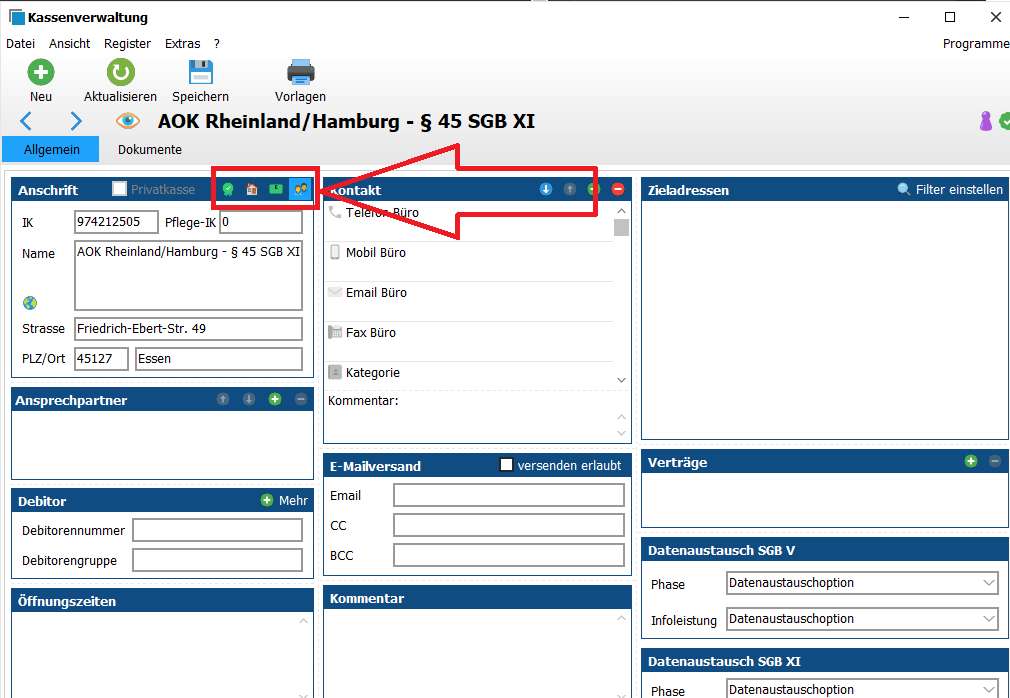Click the mobile icon next to Mobil Büro
Viewport: 1010px width, 698px height.
pyautogui.click(x=334, y=252)
